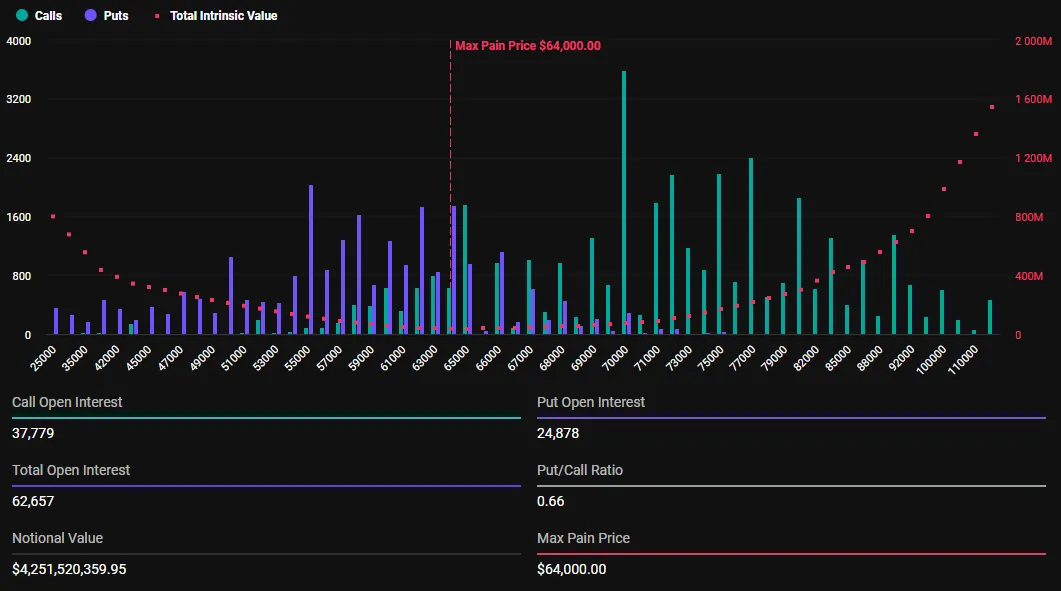Select the tallest green call bar at 70000
The width and height of the screenshot is (1061, 591).
pos(623,200)
